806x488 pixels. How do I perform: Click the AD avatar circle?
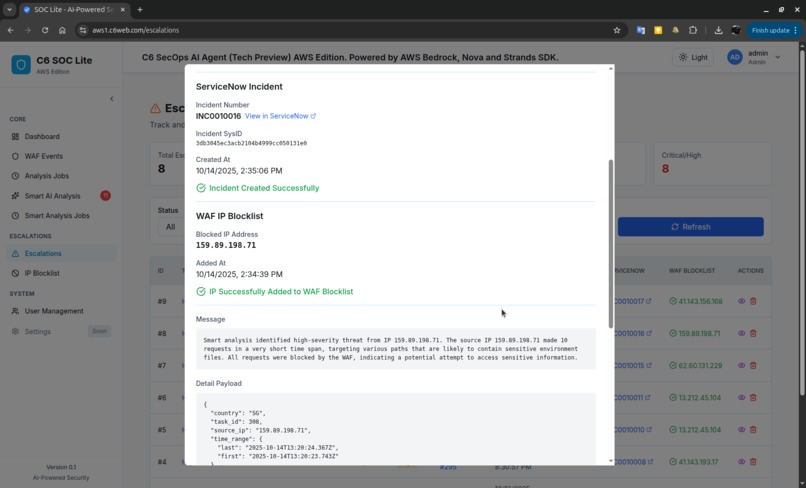(735, 57)
